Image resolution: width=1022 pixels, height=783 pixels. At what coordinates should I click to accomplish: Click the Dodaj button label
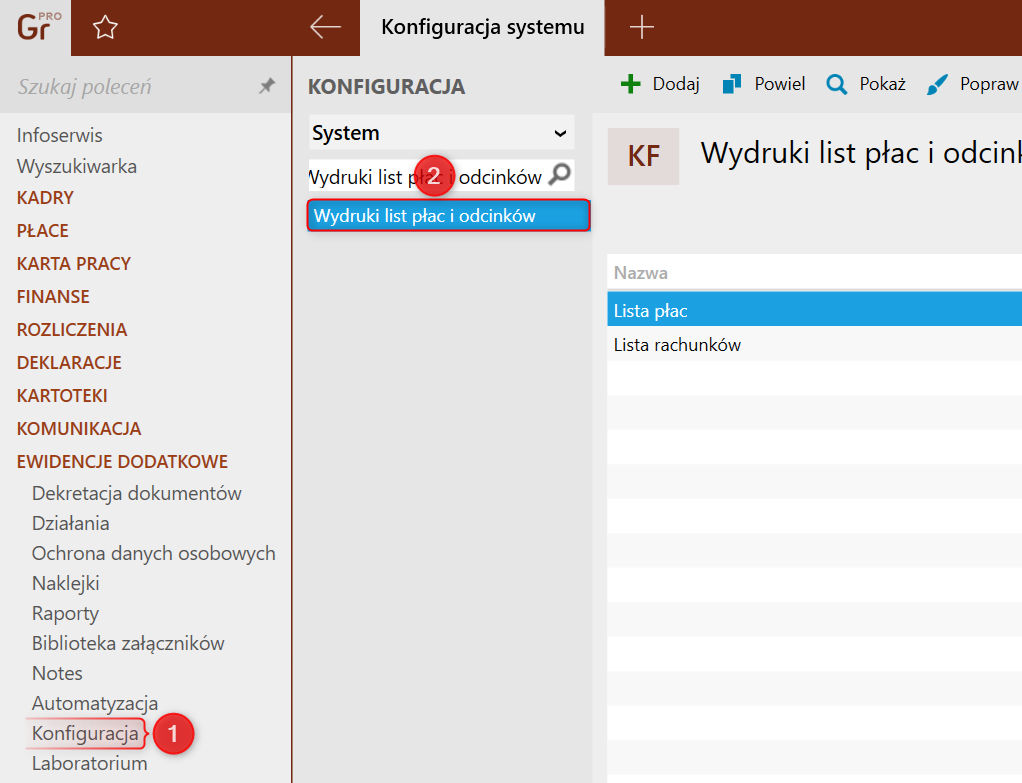(676, 84)
